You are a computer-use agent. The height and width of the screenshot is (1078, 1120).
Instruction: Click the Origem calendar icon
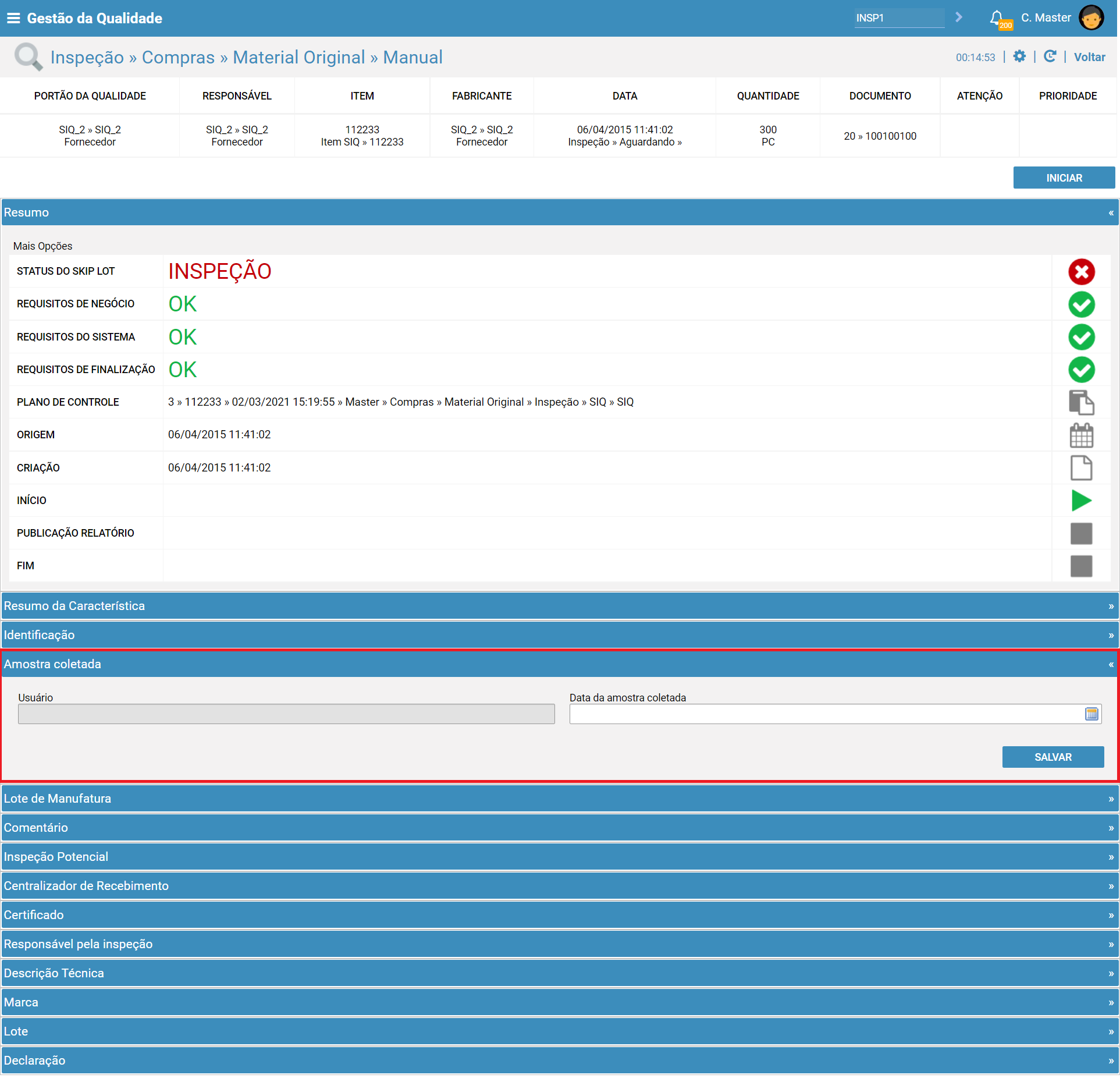pos(1081,435)
